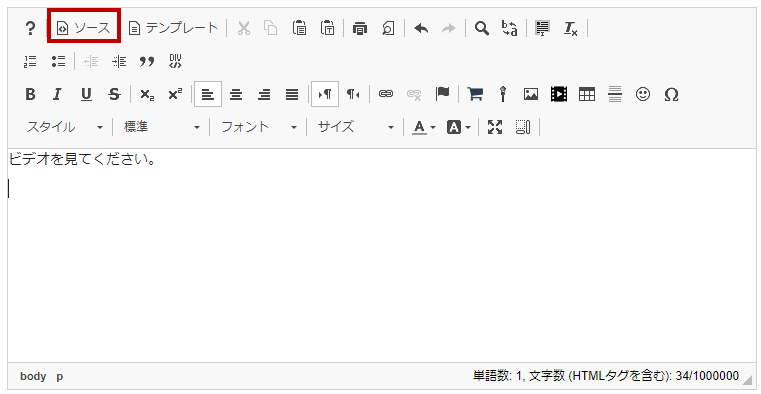761x394 pixels.
Task: Open the フォント font dropdown
Action: 259,127
